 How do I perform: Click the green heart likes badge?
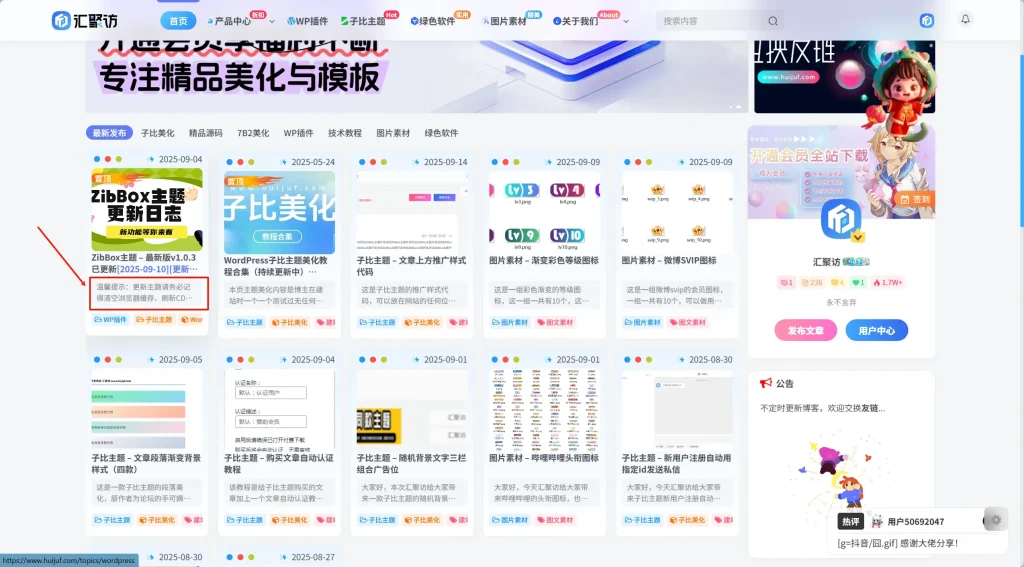(858, 282)
